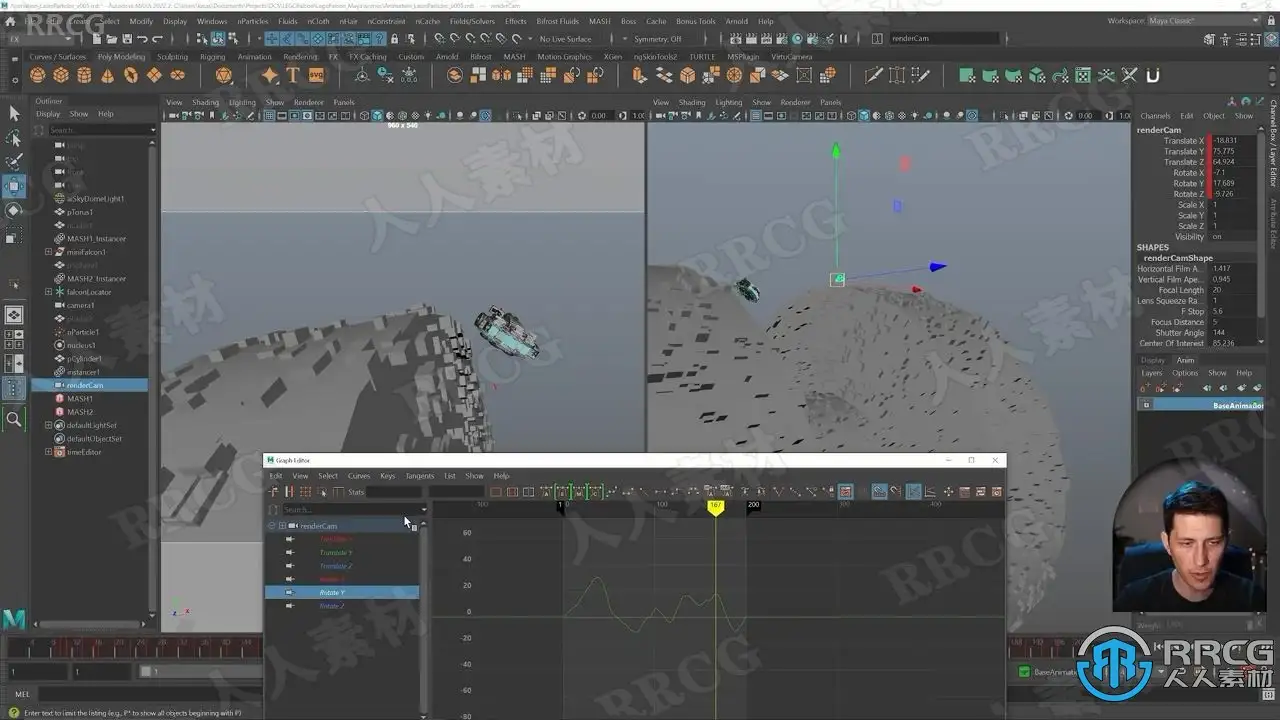Screen dimensions: 1280x720
Task: Click the polygon Type text tool icon
Action: click(293, 76)
